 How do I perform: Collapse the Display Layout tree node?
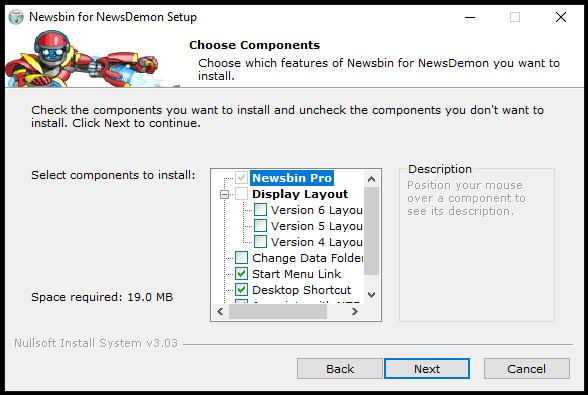click(224, 194)
